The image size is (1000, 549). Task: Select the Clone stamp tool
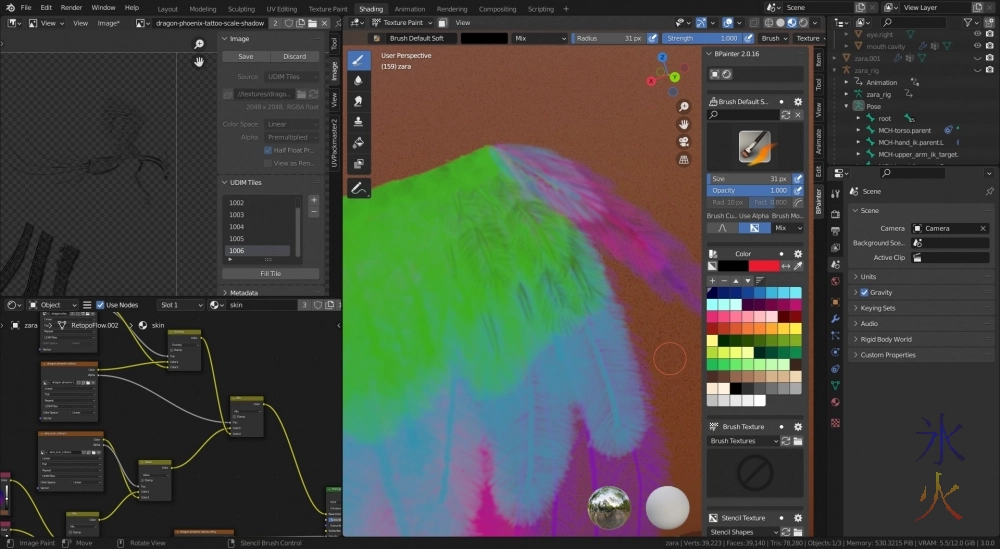click(358, 122)
